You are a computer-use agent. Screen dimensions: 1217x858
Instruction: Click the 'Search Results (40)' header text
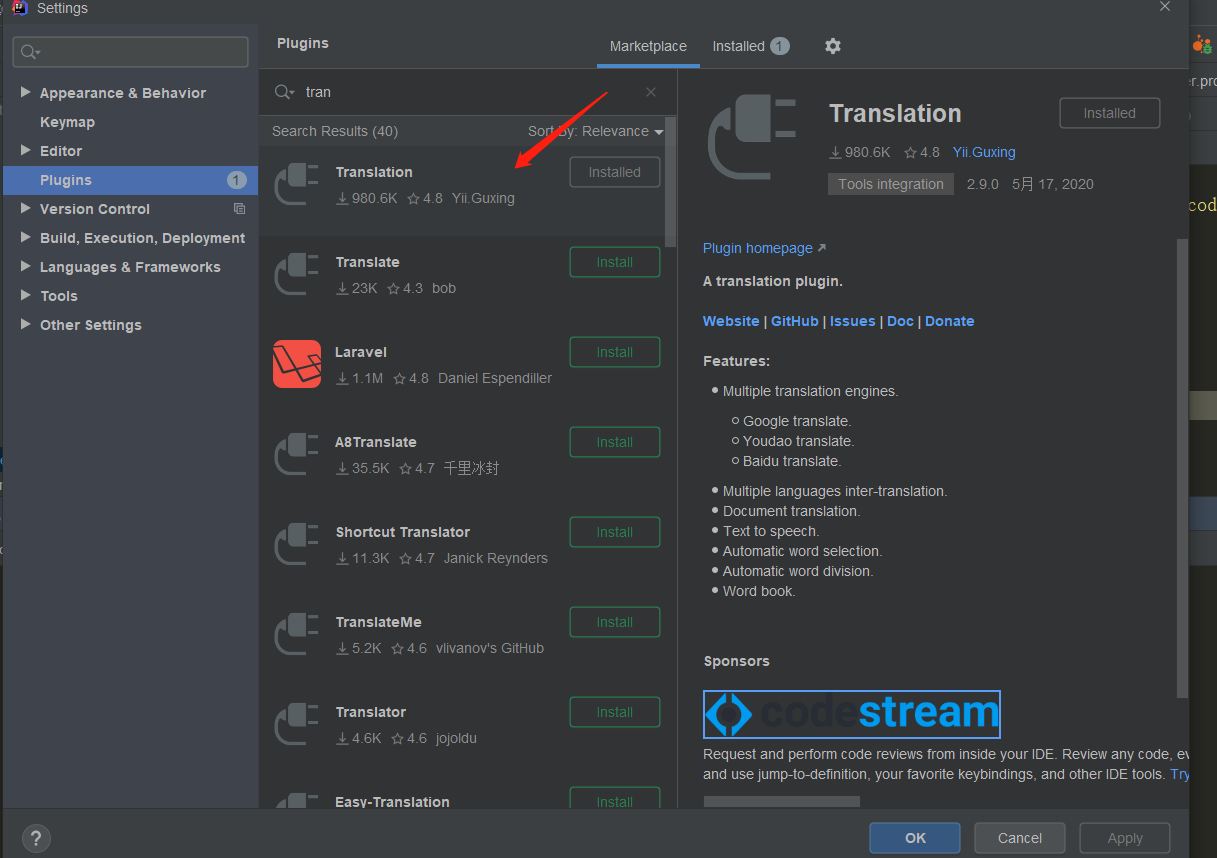click(x=335, y=131)
